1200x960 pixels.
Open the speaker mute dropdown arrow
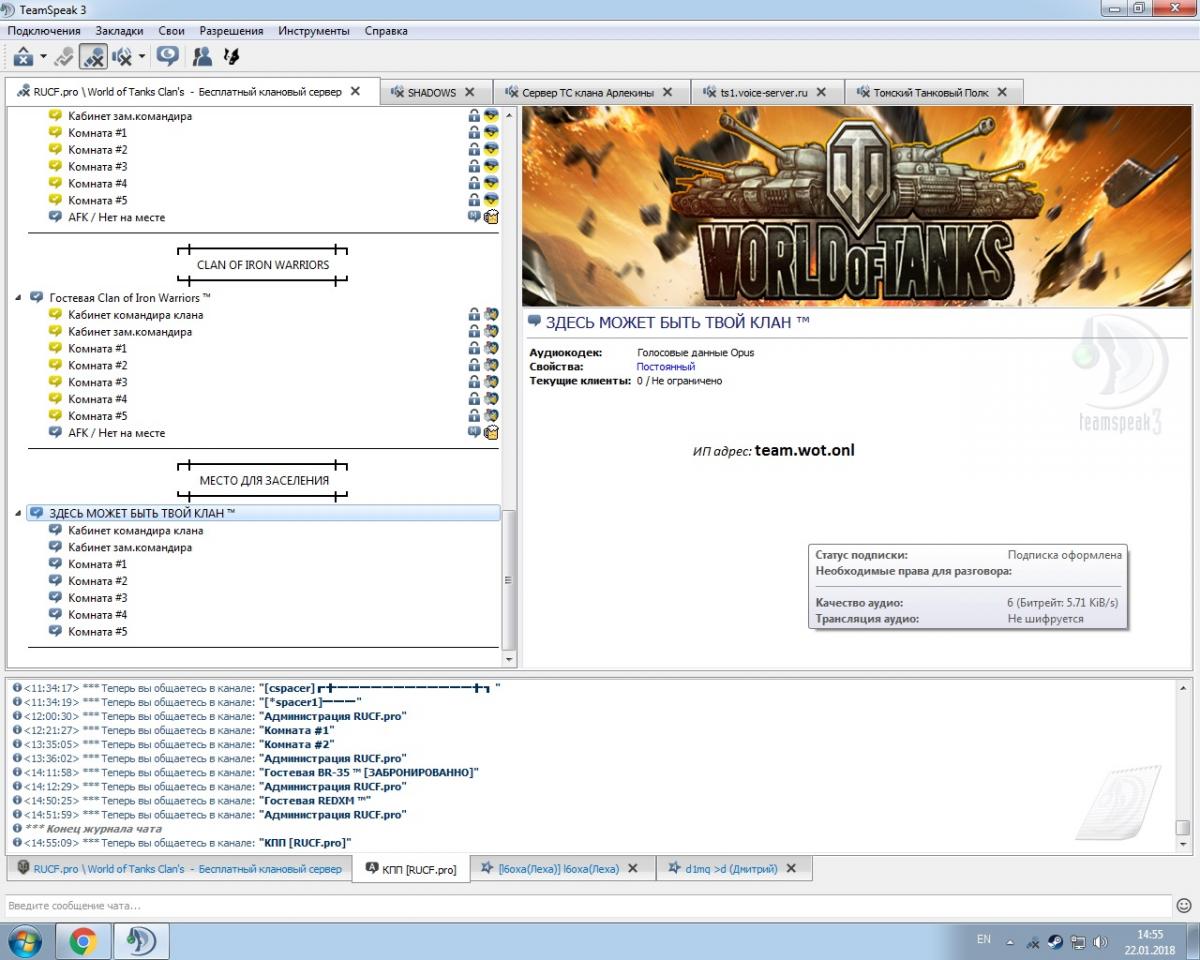click(x=142, y=57)
